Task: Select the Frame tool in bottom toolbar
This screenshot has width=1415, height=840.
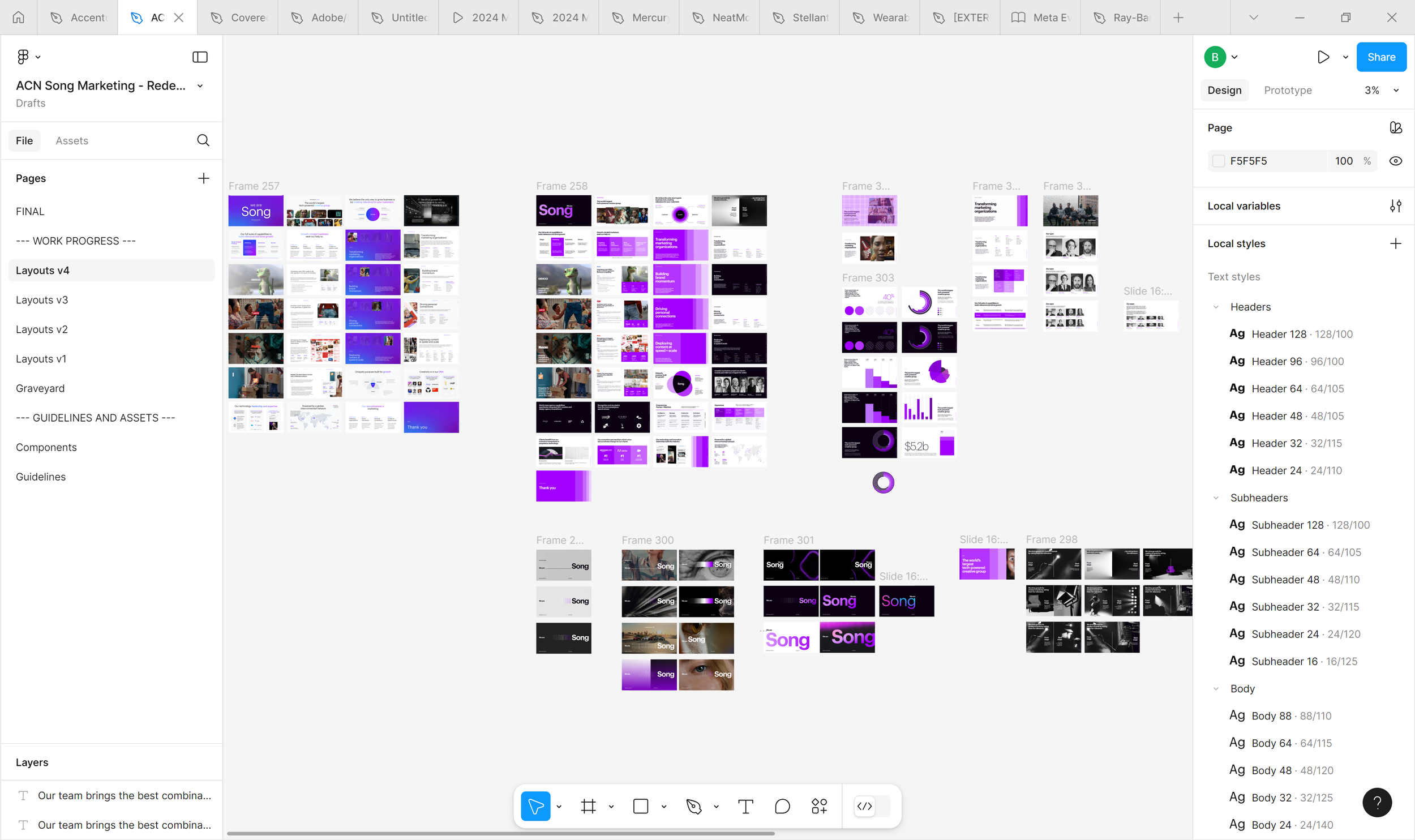Action: [x=588, y=806]
